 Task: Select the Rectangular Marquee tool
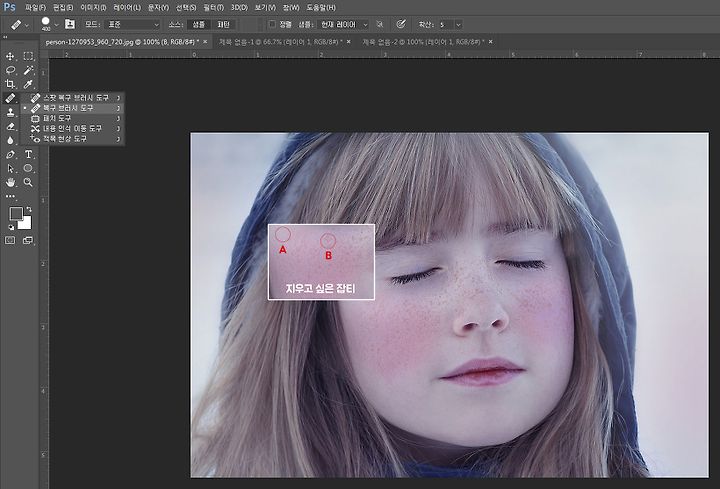[28, 56]
